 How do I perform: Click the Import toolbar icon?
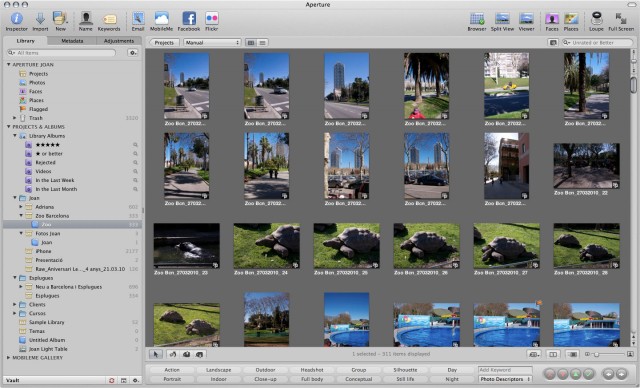pos(40,19)
